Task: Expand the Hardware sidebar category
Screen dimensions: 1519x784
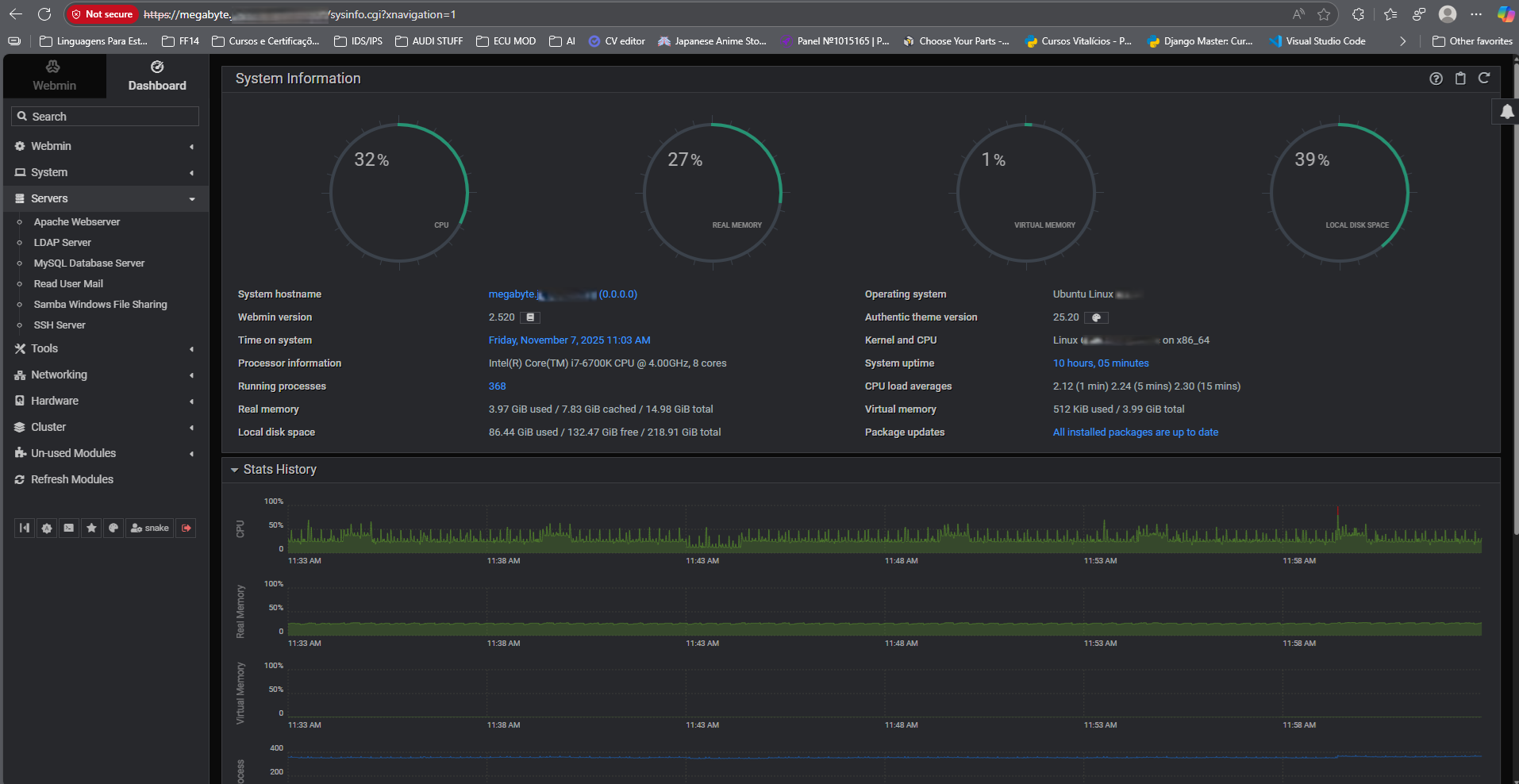Action: tap(55, 401)
